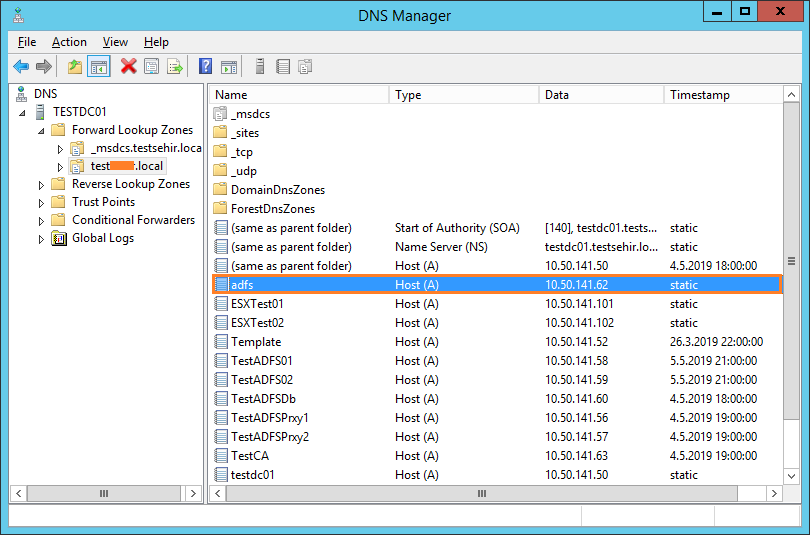Click the Global Logs tree icon

click(59, 238)
